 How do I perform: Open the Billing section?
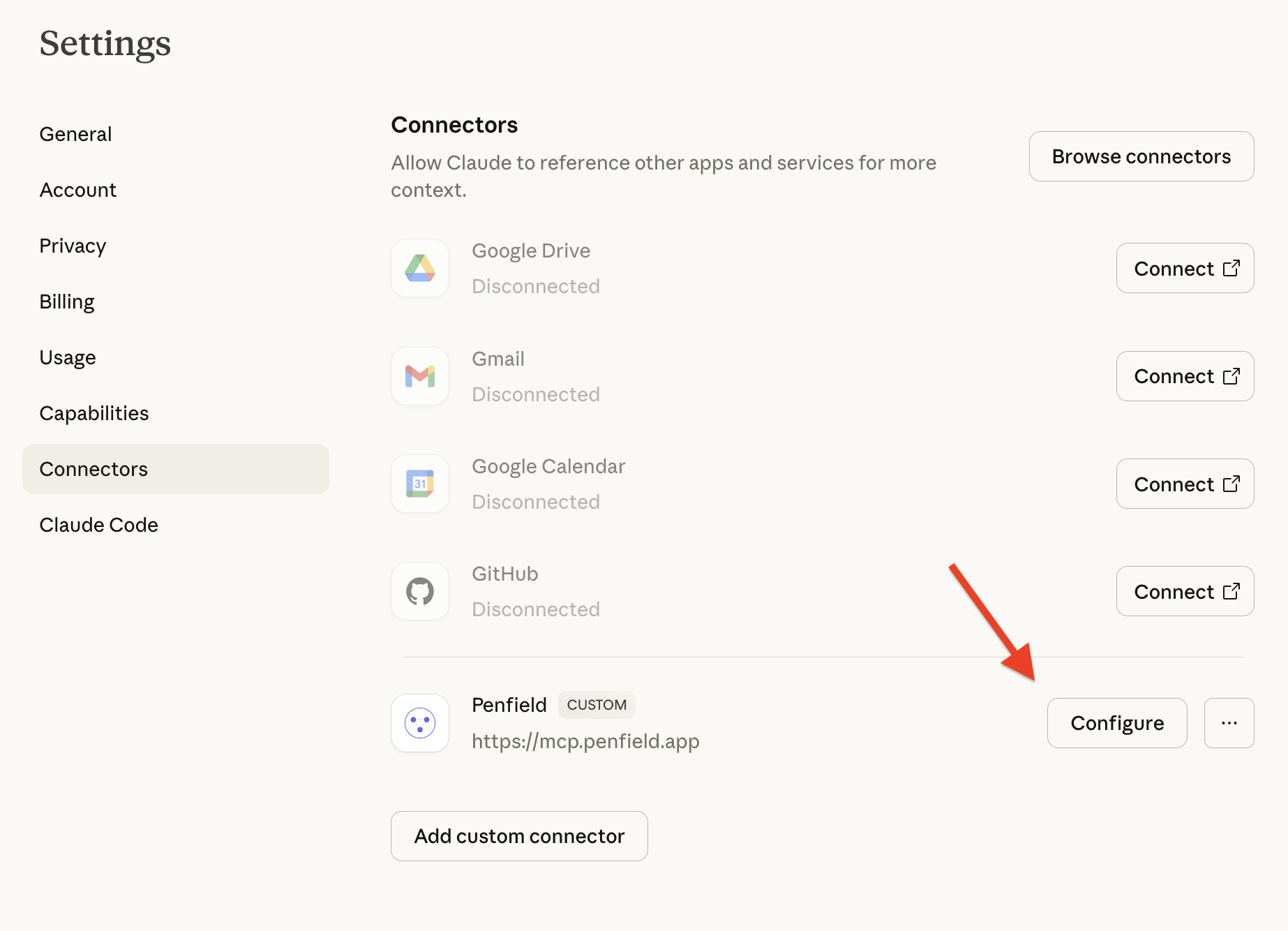176,301
